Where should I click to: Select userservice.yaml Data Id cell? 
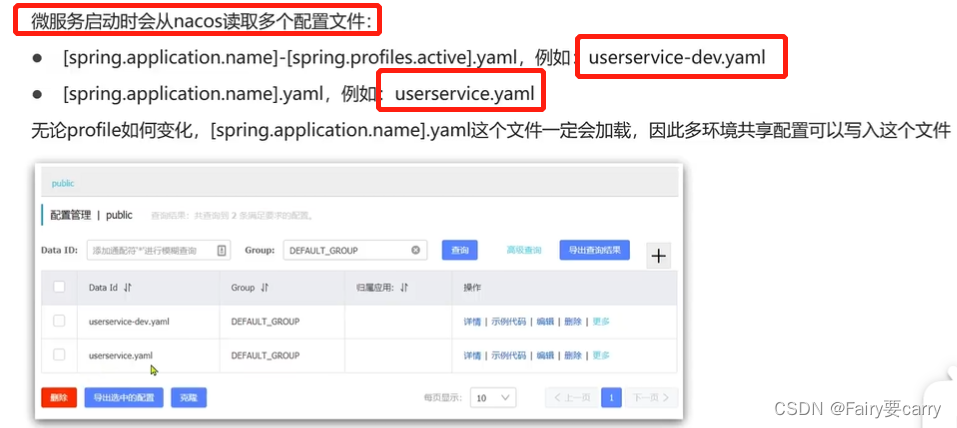pyautogui.click(x=121, y=355)
